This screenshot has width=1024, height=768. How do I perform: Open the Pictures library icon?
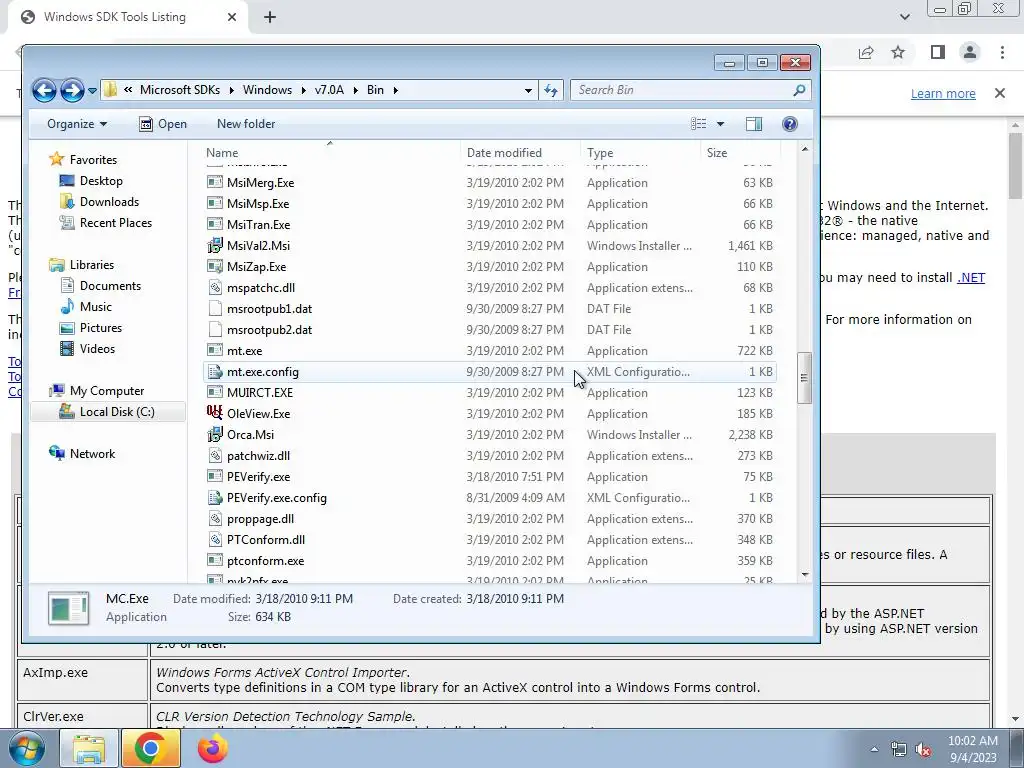67,328
